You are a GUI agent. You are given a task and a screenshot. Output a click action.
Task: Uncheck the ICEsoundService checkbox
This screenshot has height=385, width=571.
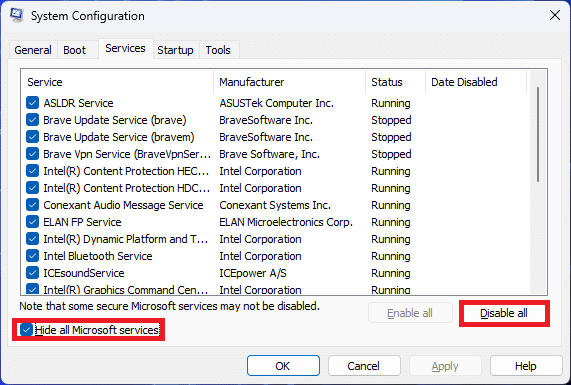click(32, 273)
